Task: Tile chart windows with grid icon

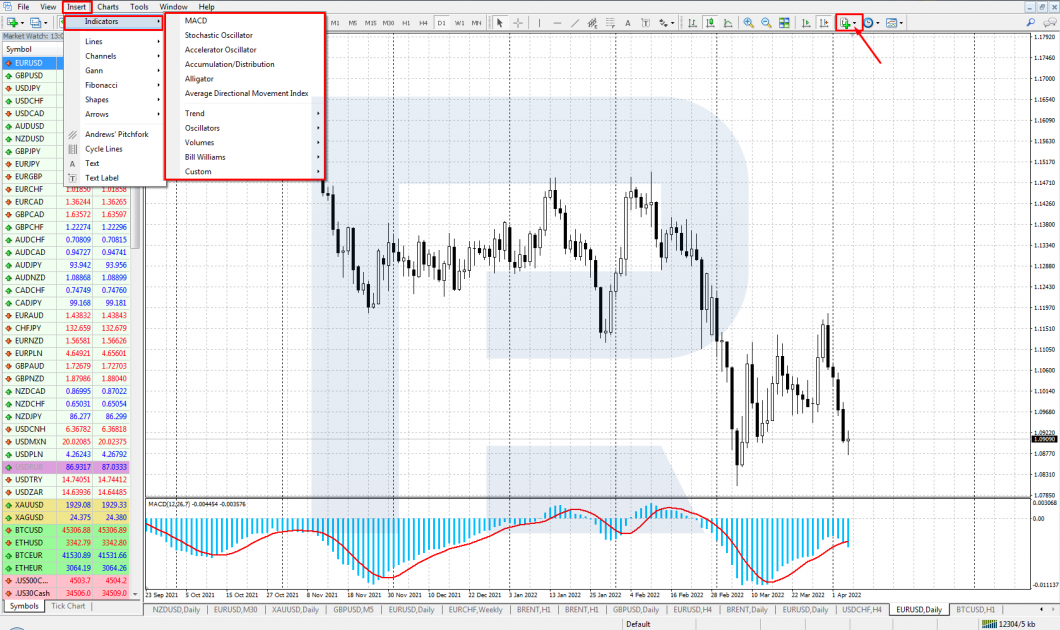Action: [x=784, y=23]
